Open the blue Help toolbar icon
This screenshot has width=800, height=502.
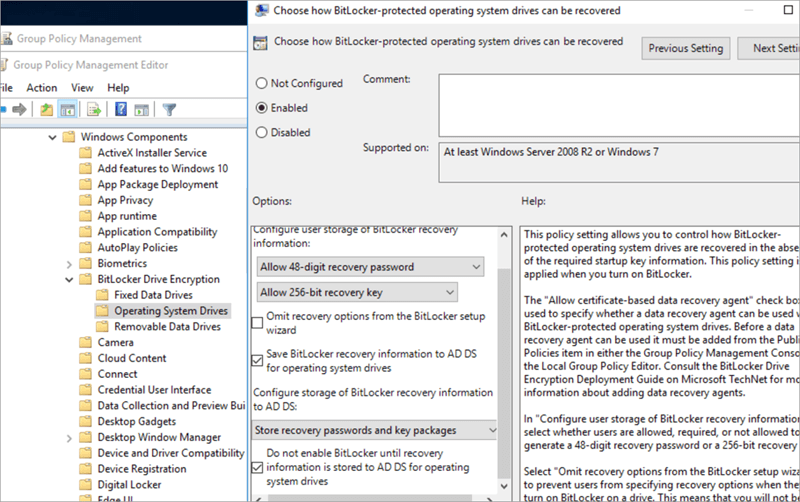(120, 110)
